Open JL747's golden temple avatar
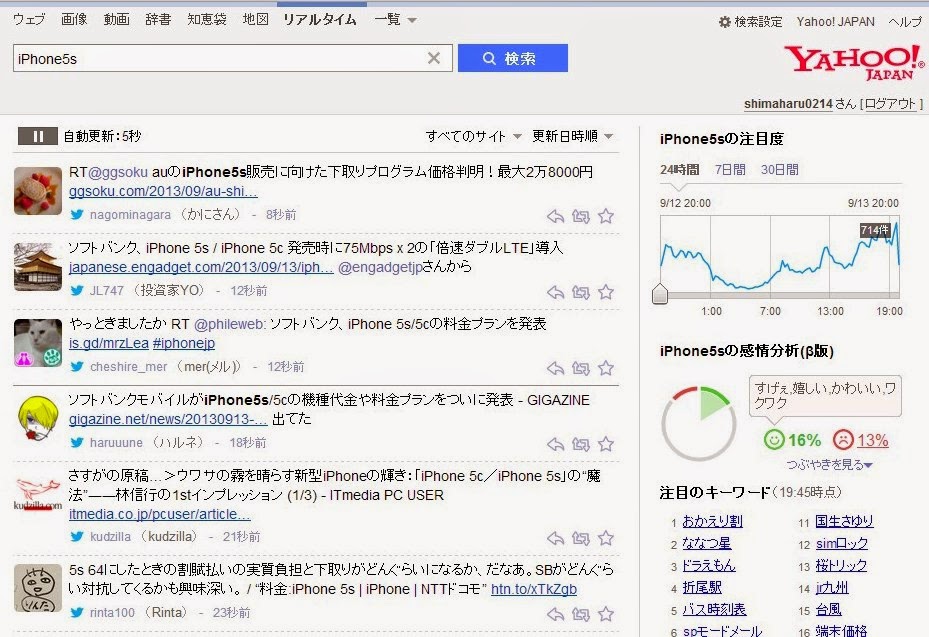Viewport: 929px width, 637px height. tap(38, 267)
